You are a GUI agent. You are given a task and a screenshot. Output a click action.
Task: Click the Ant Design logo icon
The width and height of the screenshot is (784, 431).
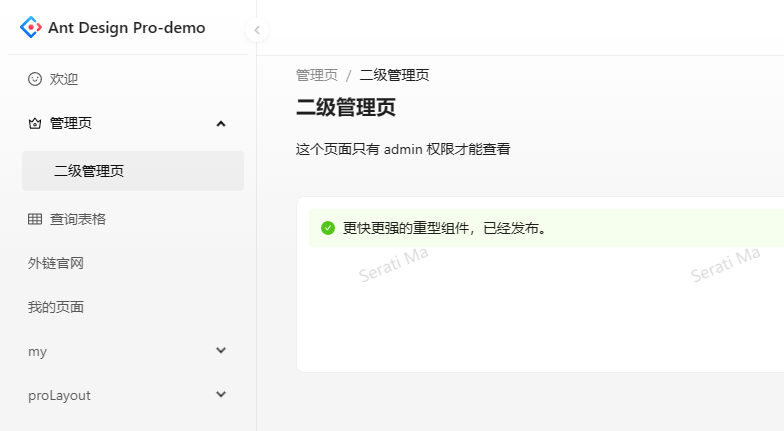31,28
